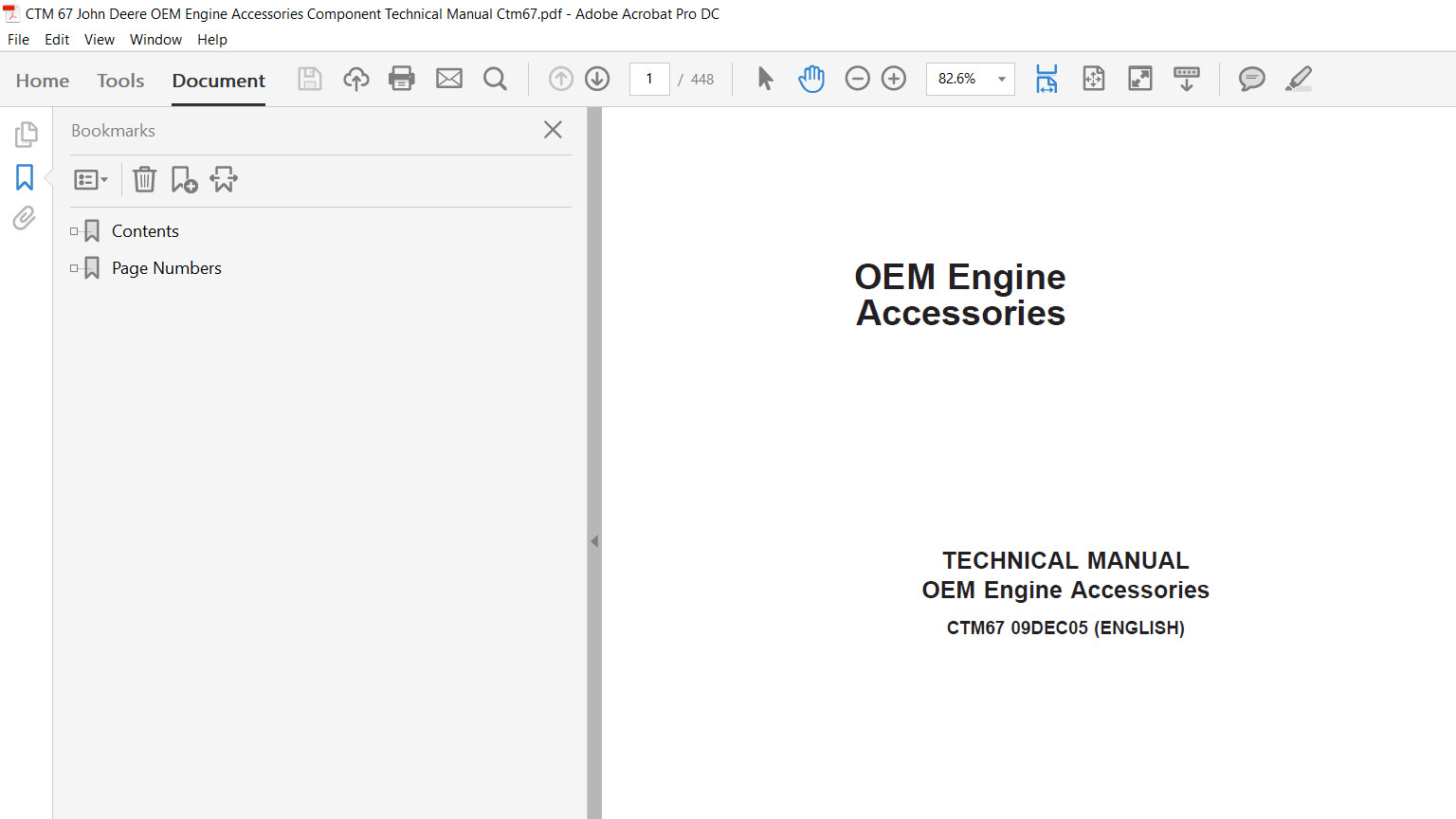Toggle Read mode keyboard icon
Viewport: 1456px width, 819px height.
tap(1187, 79)
